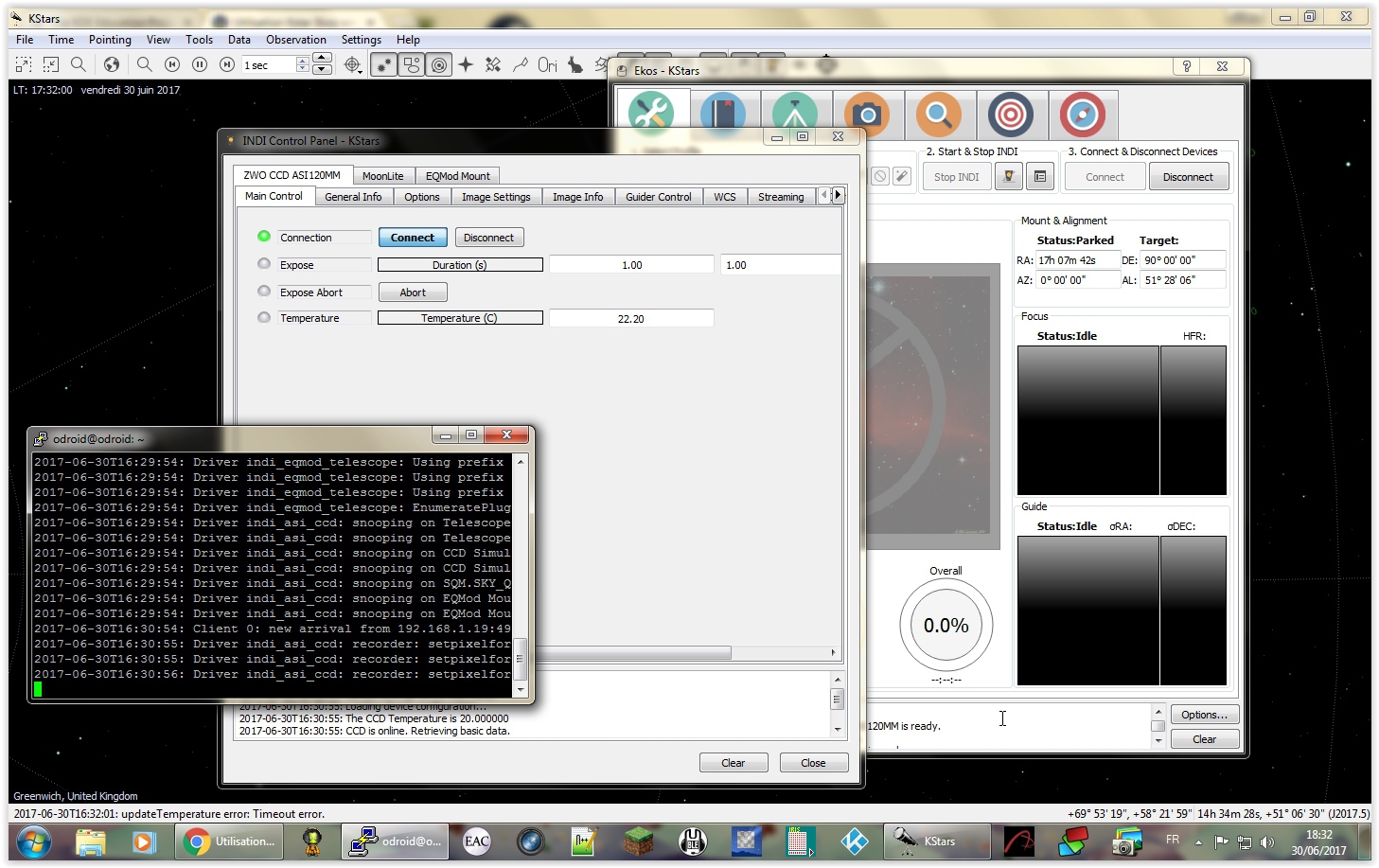
Task: Open the Image Settings tab
Action: (x=496, y=197)
